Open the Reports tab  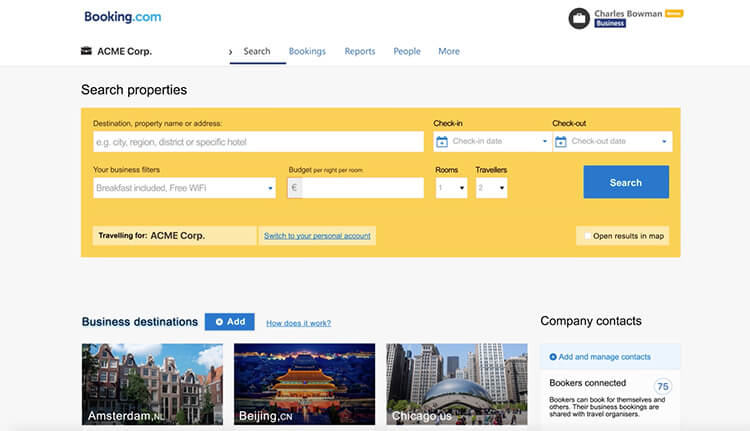click(x=360, y=51)
